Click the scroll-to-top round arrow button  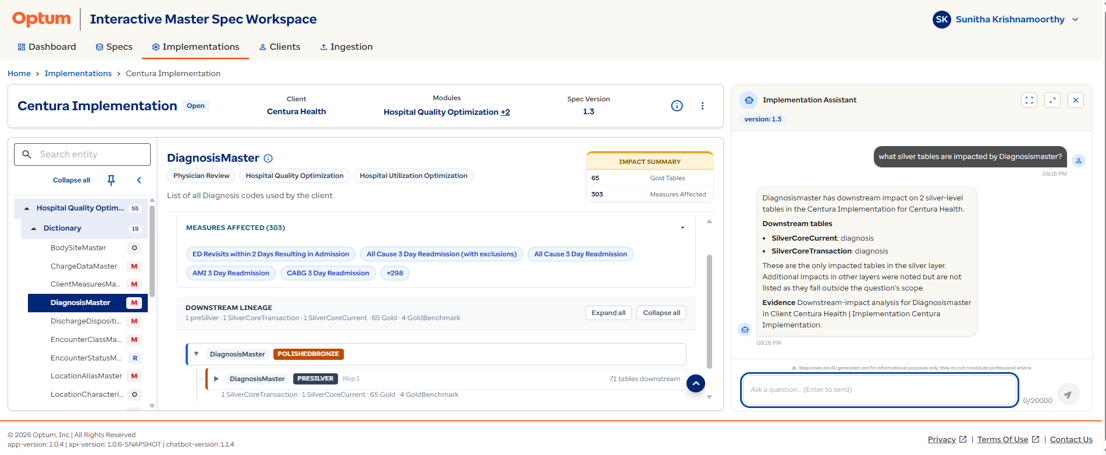[x=695, y=383]
